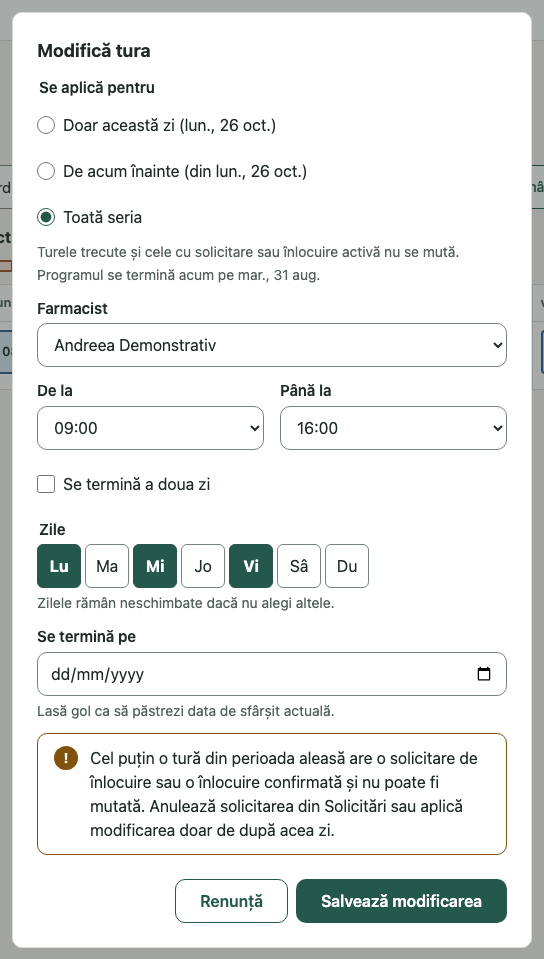Toggle the Lu day button
544x959 pixels.
(59, 566)
